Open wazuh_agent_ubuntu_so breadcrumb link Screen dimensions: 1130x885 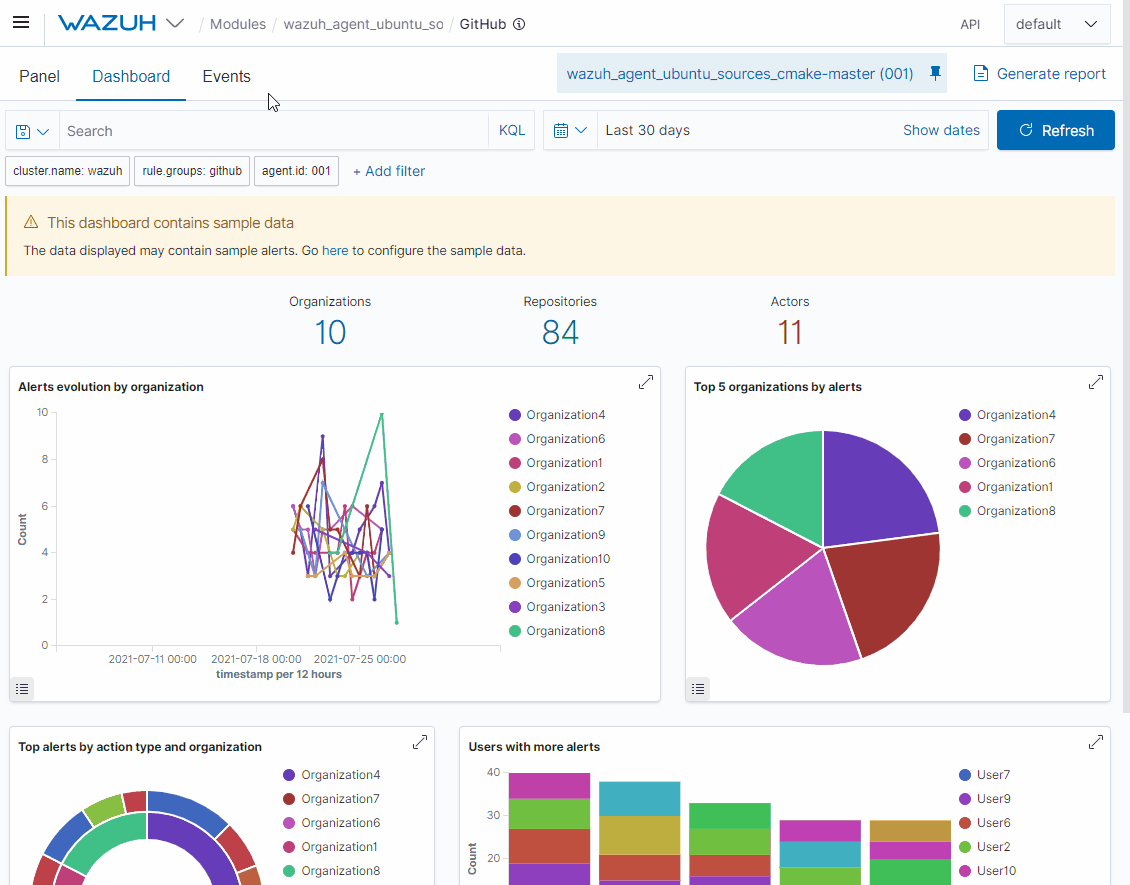pos(363,24)
